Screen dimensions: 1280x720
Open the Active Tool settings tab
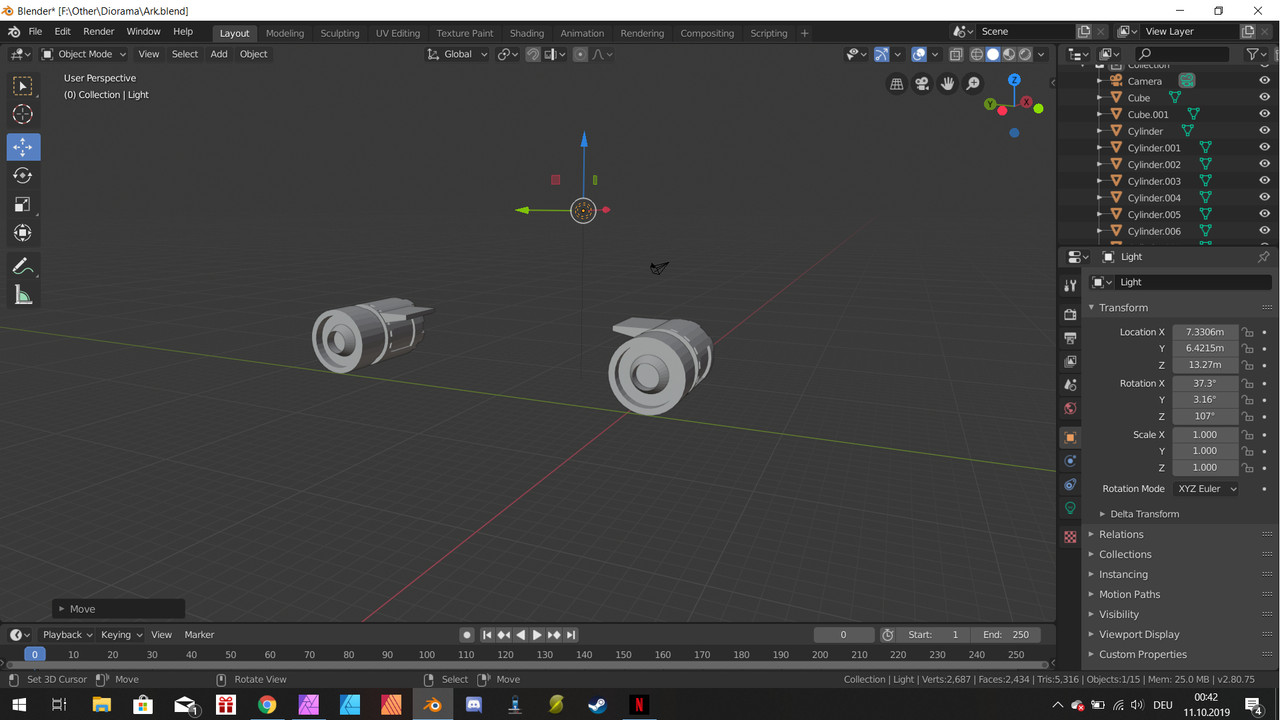pyautogui.click(x=1070, y=286)
